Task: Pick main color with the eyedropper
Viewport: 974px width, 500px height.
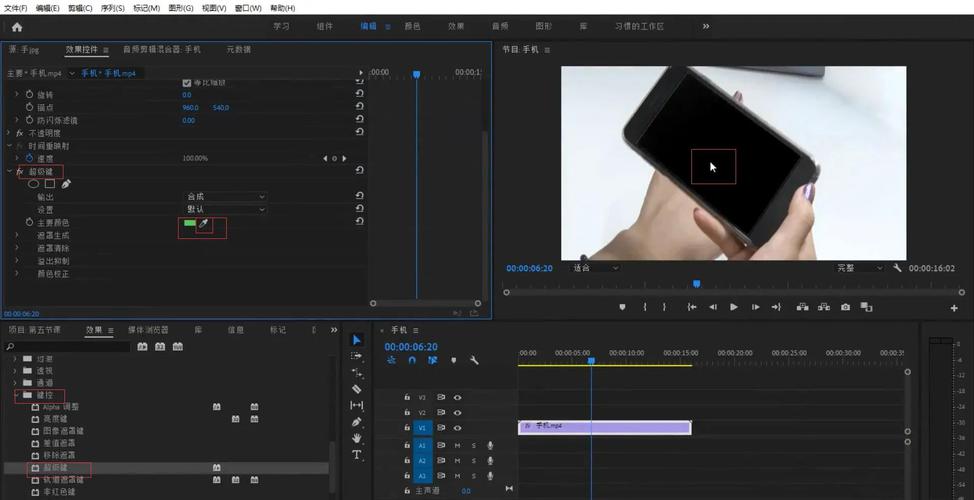Action: coord(203,223)
